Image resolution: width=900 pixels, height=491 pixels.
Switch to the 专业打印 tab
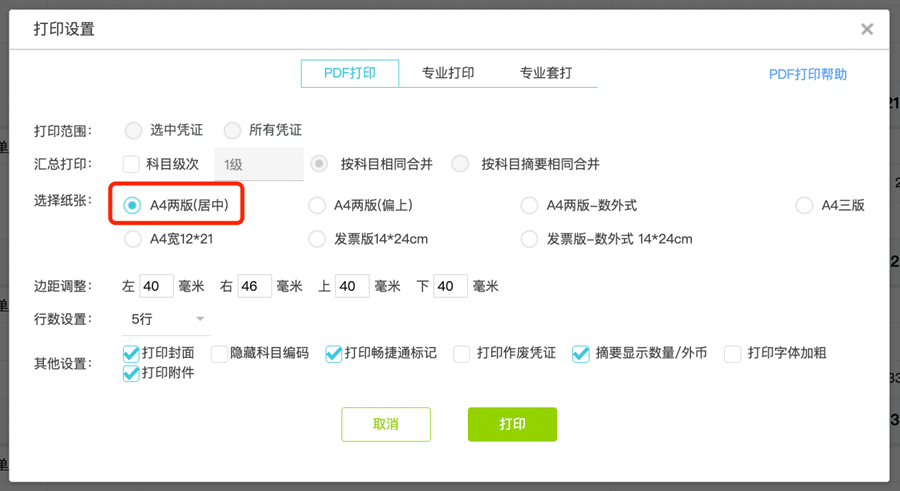point(448,73)
